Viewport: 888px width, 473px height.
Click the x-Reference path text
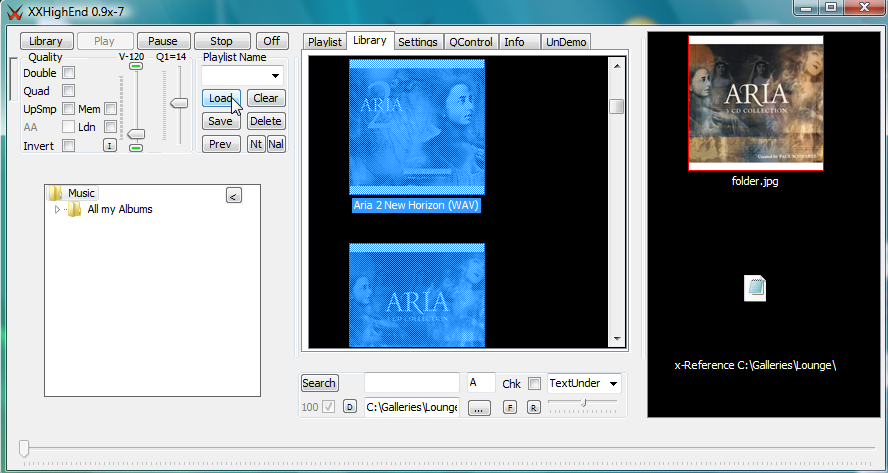pyautogui.click(x=755, y=365)
